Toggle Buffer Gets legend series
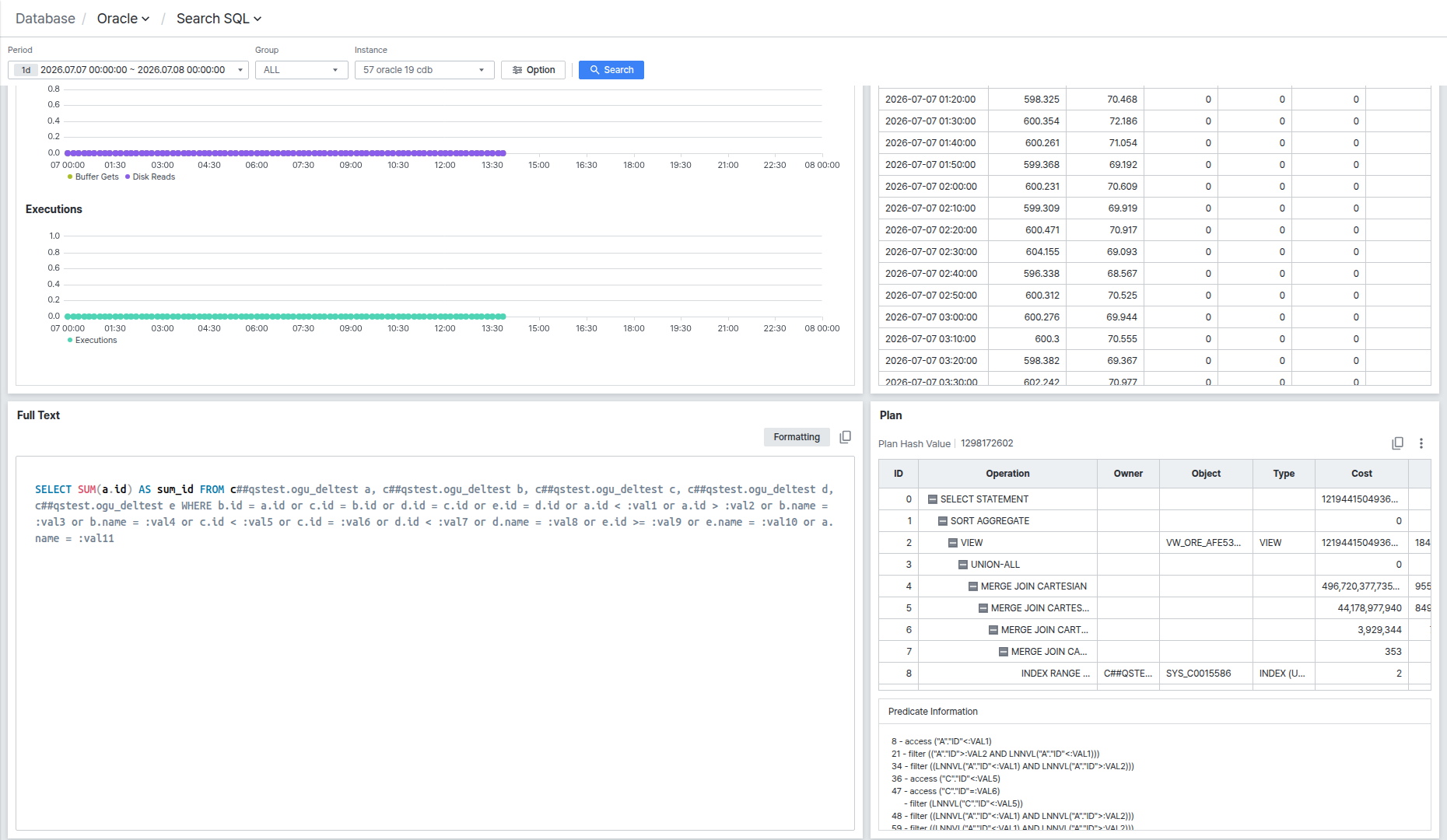The image size is (1447, 840). tap(93, 177)
